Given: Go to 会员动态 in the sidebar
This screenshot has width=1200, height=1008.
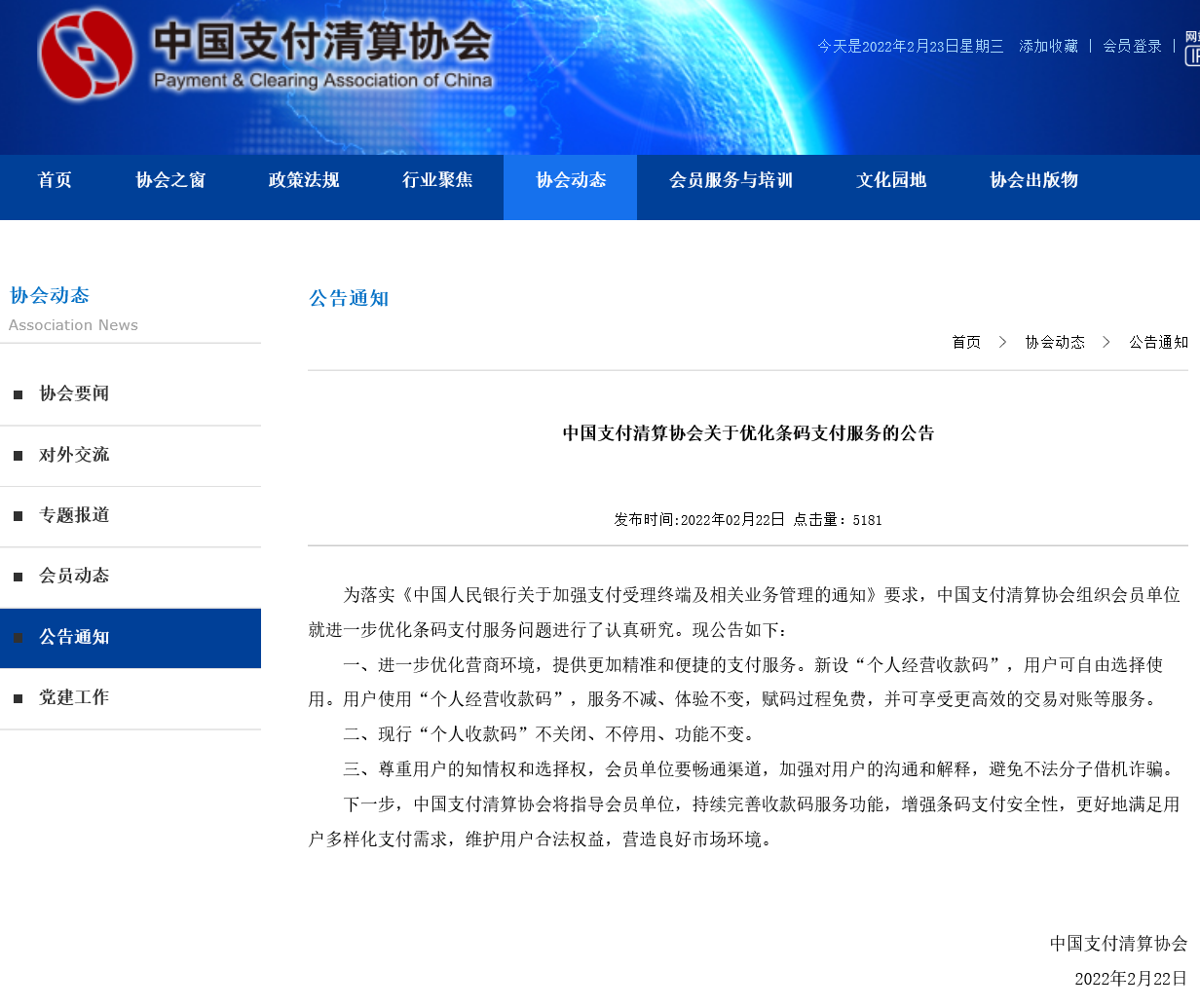Looking at the screenshot, I should pos(74,576).
